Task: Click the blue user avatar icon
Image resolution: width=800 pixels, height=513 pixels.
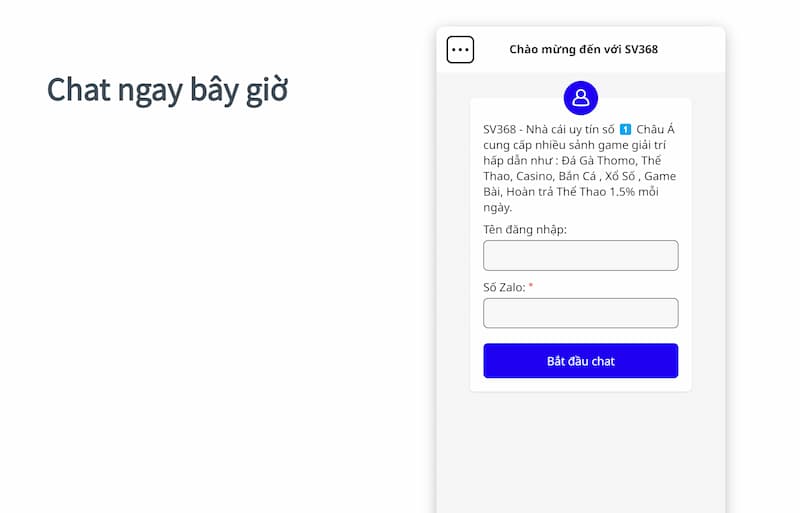Action: tap(581, 98)
